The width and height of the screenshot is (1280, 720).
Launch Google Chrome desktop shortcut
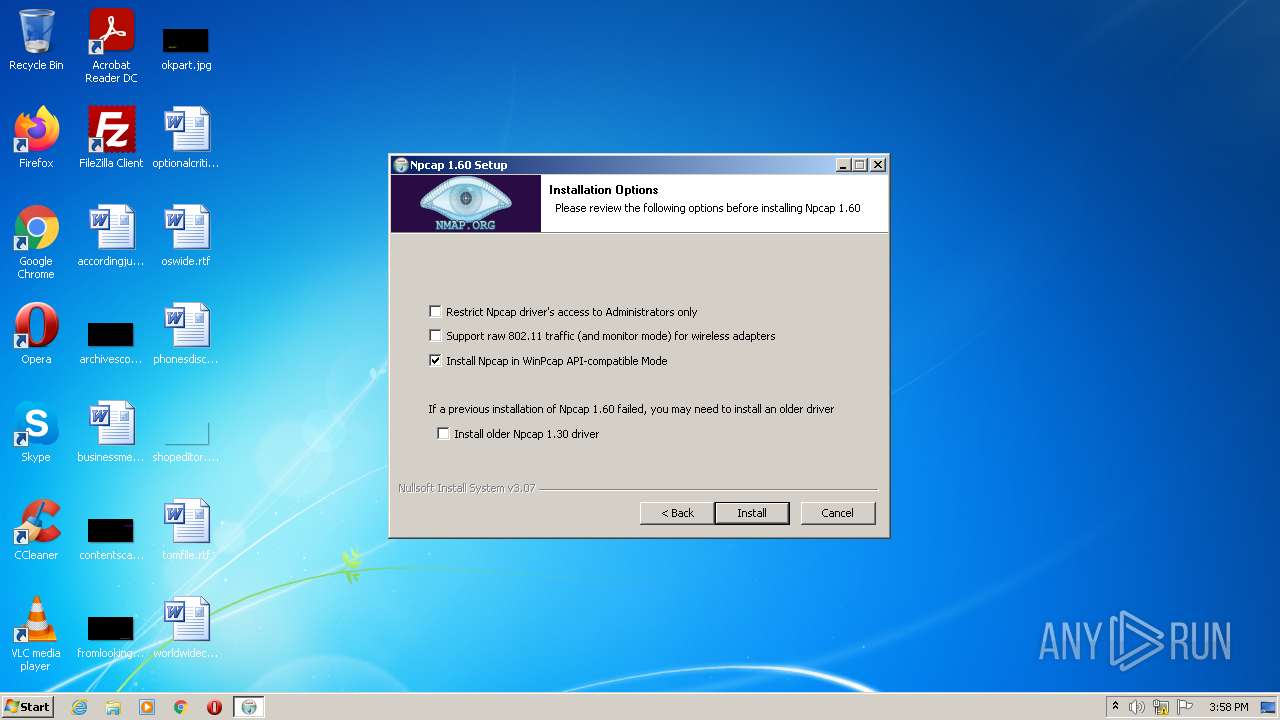(x=36, y=242)
